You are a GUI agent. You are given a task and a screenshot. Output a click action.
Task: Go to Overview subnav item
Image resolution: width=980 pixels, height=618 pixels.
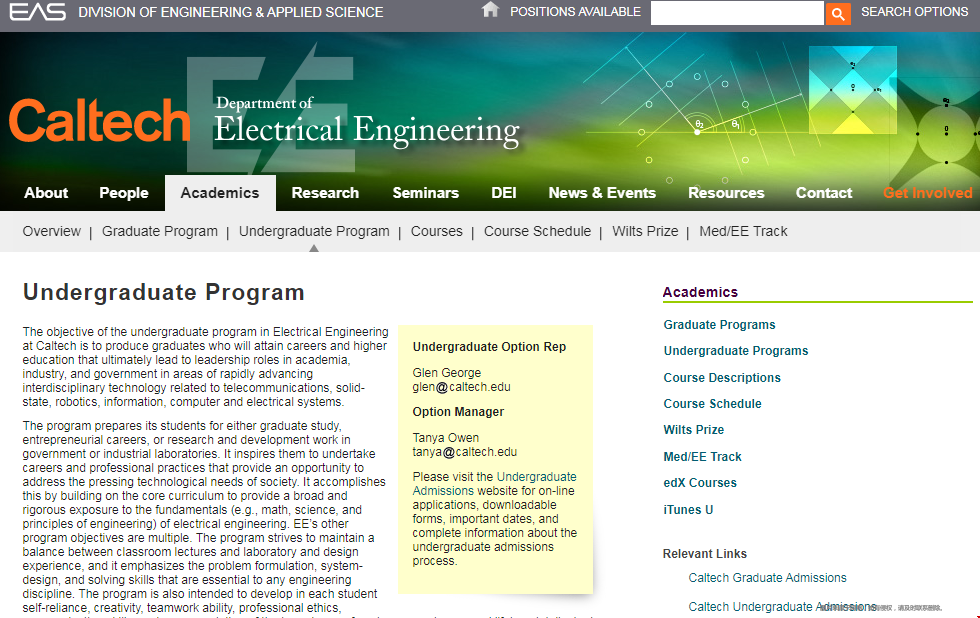coord(52,231)
